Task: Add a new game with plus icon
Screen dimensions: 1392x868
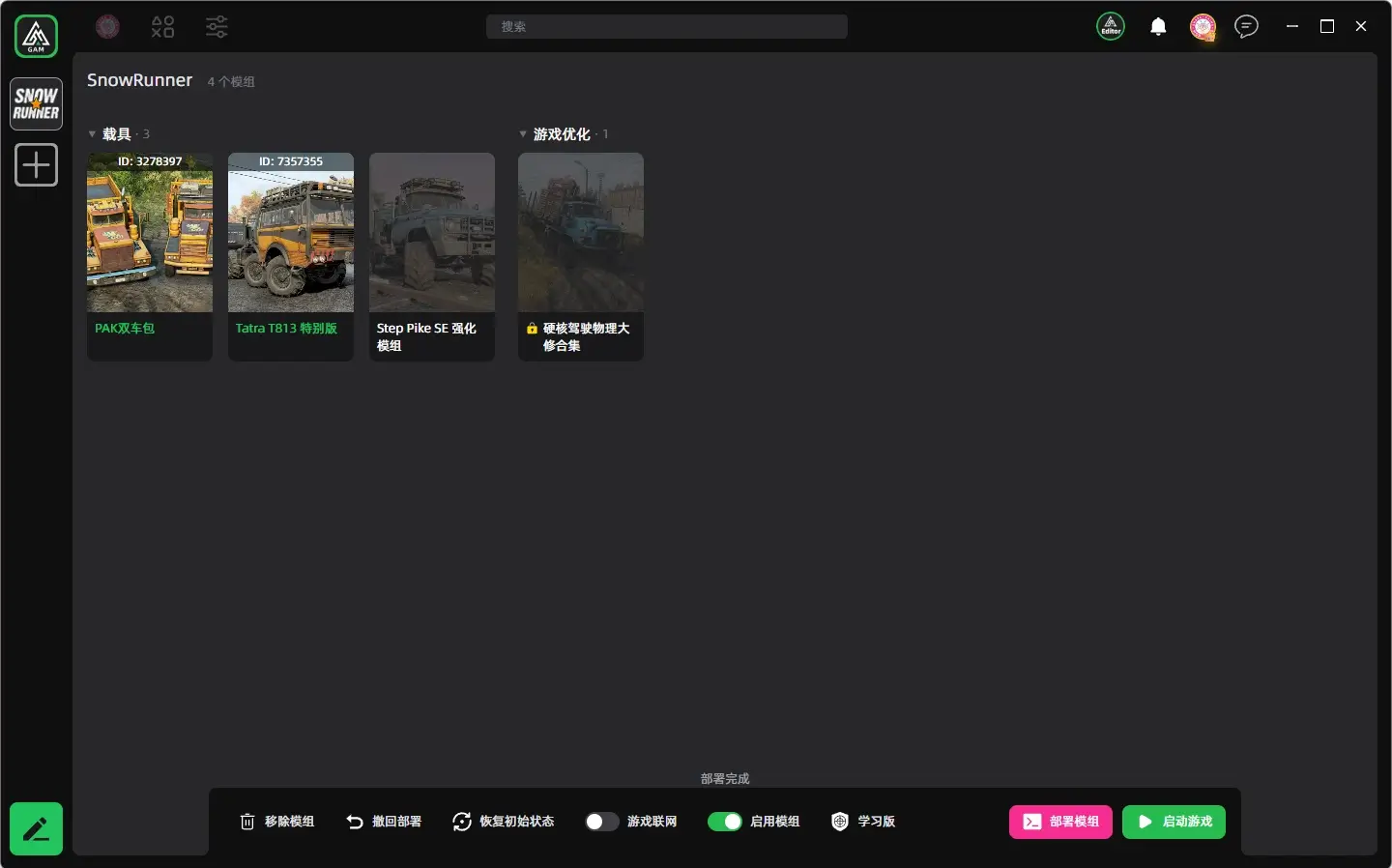Action: (37, 165)
